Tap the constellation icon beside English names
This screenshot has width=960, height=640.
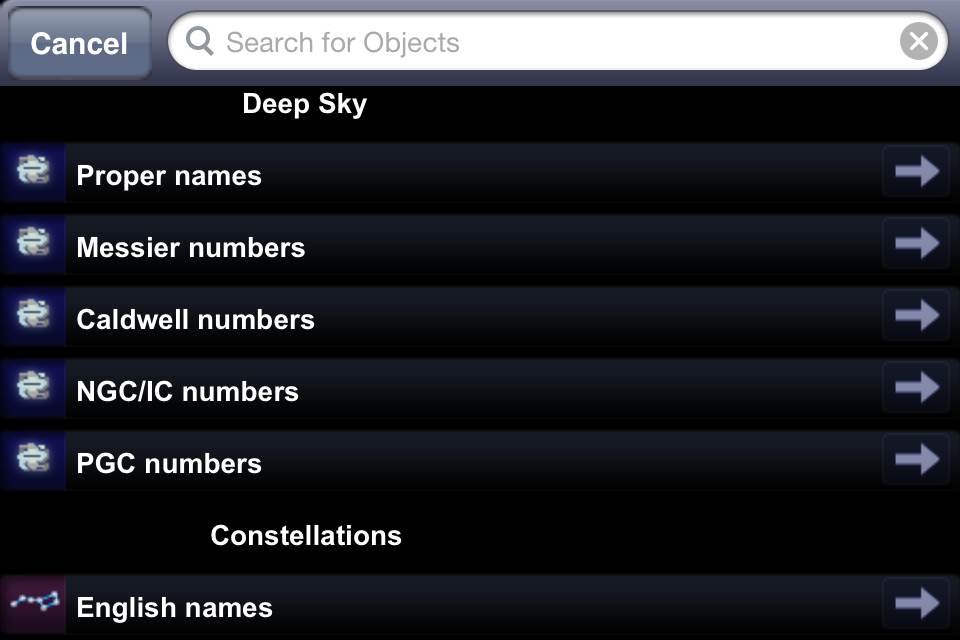pyautogui.click(x=33, y=605)
